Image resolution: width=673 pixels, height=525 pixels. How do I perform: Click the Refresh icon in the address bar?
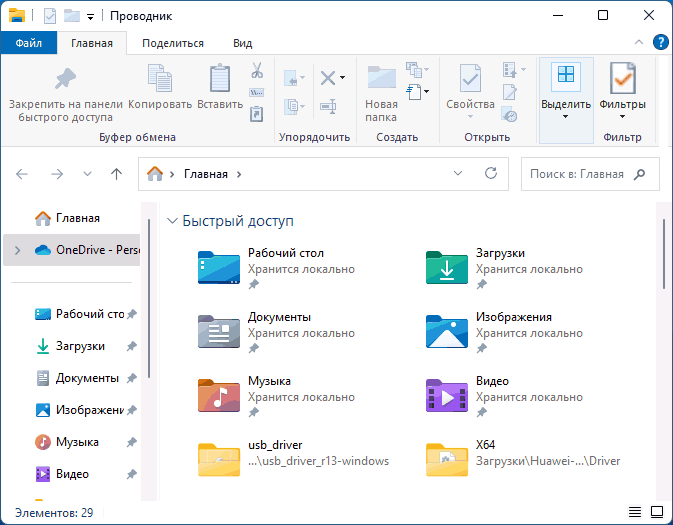[x=491, y=173]
